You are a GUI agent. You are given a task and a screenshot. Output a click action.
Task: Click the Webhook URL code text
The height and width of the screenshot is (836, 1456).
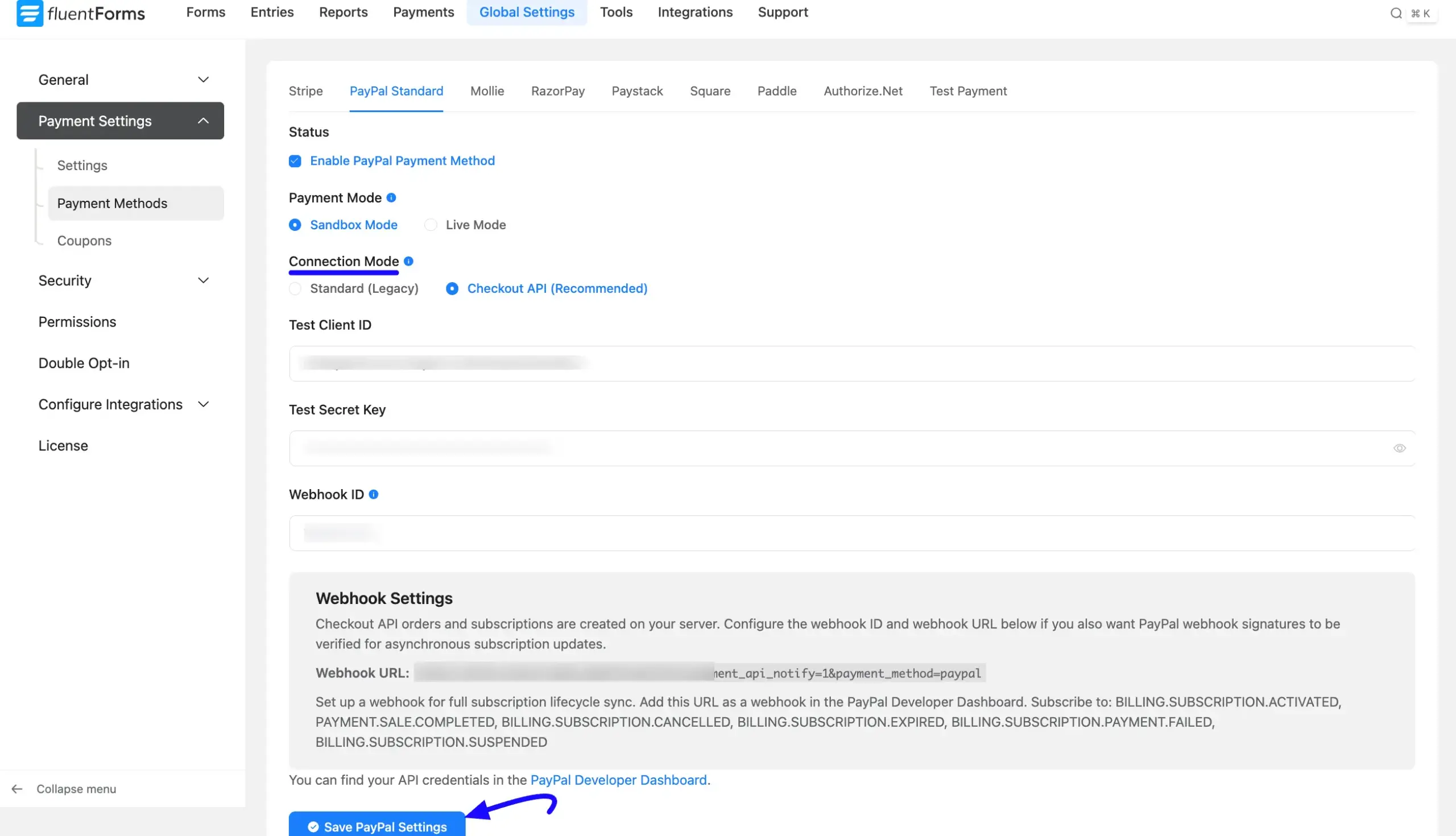(x=700, y=672)
